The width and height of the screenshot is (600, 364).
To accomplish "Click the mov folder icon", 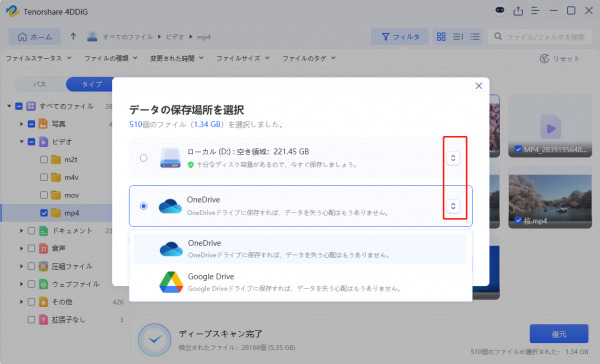I will 56,195.
